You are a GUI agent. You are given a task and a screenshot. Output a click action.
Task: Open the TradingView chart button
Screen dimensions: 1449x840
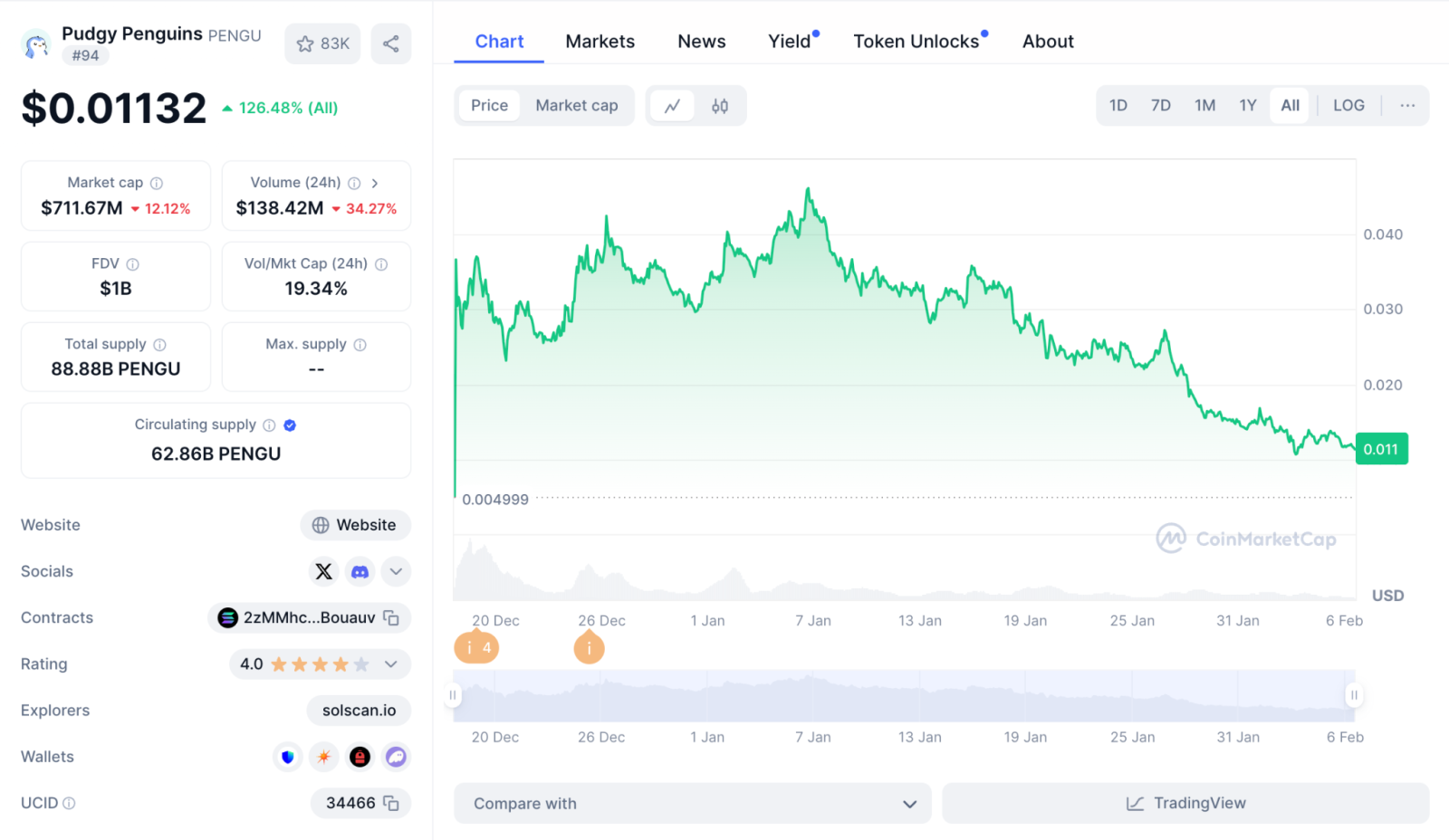coord(1185,804)
